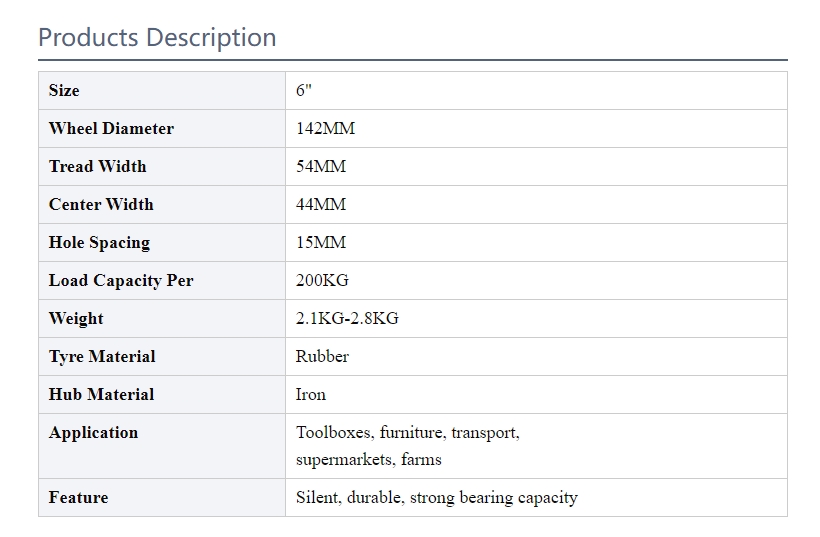Click the Iron hub material value
Viewport: 820px width, 537px height.
pos(311,394)
